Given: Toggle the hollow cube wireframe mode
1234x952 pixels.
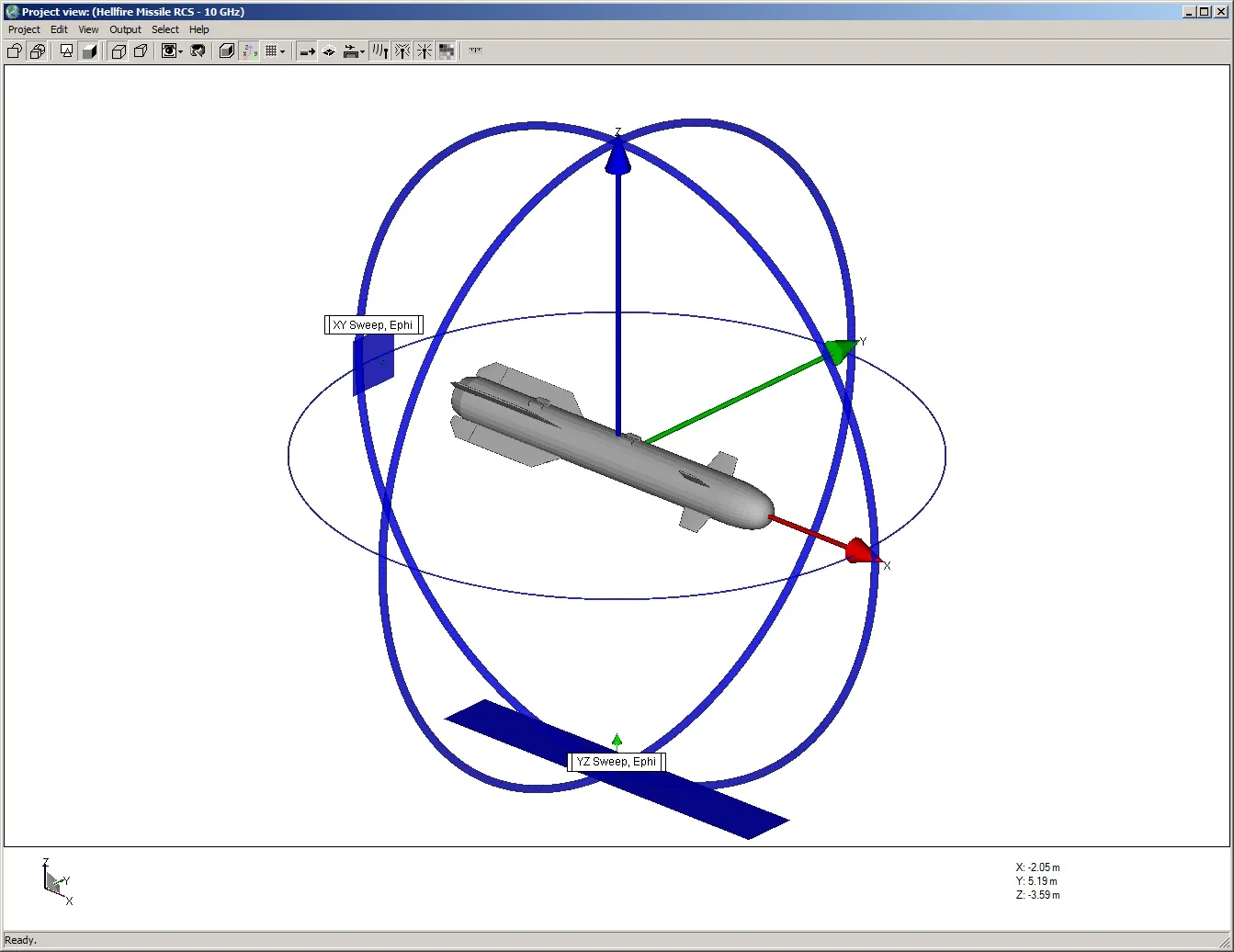Looking at the screenshot, I should (x=119, y=51).
